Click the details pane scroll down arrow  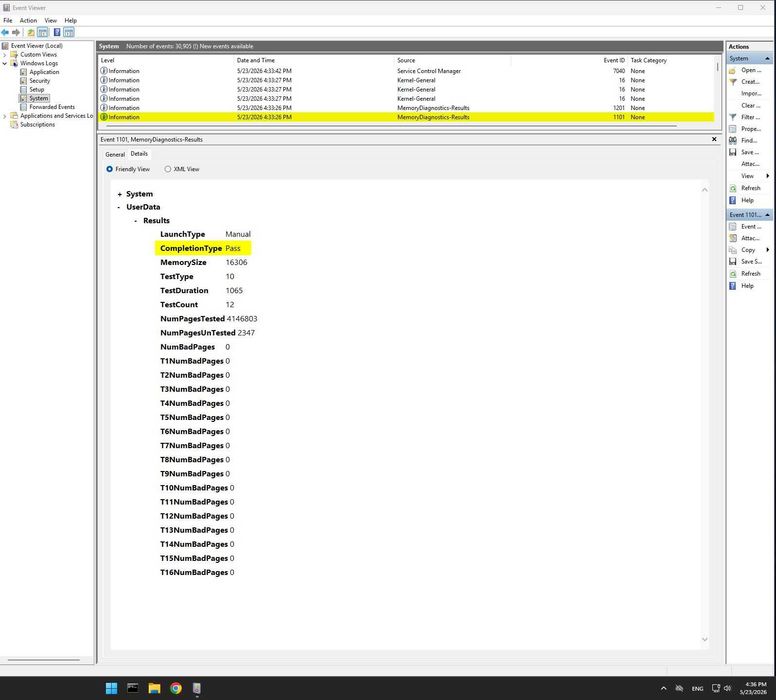point(705,640)
